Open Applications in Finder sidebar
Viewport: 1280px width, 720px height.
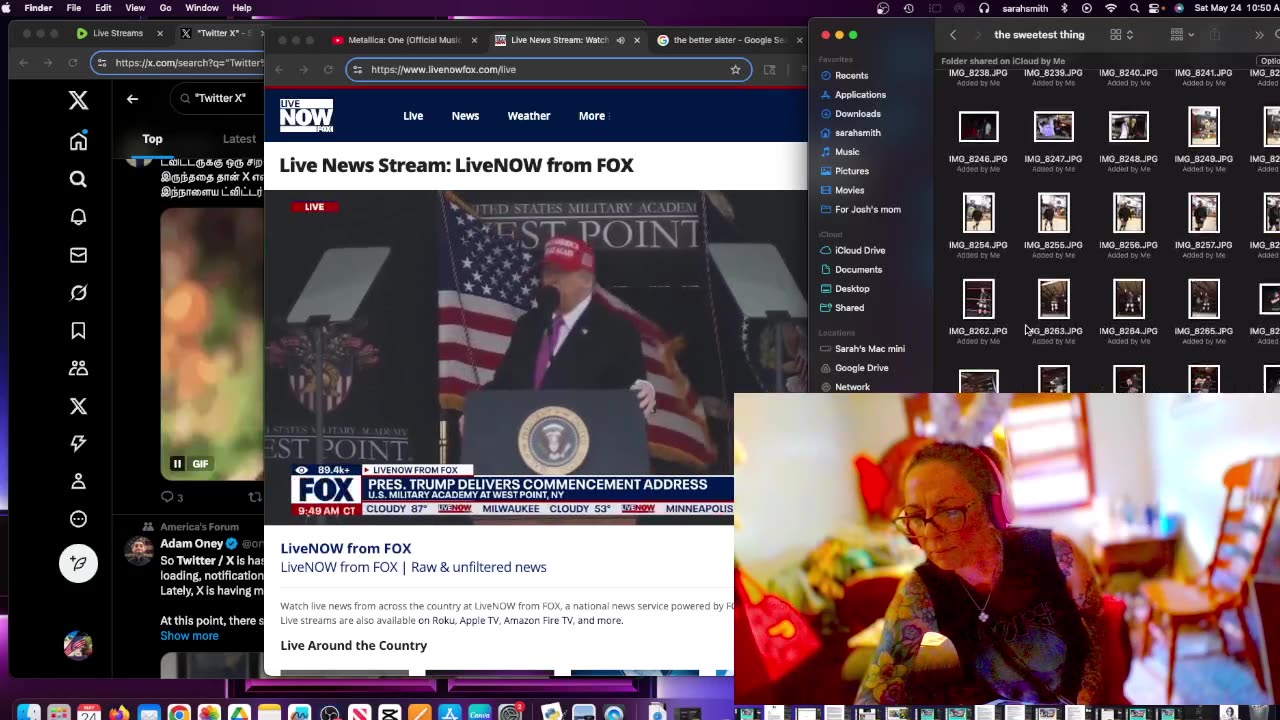point(860,94)
